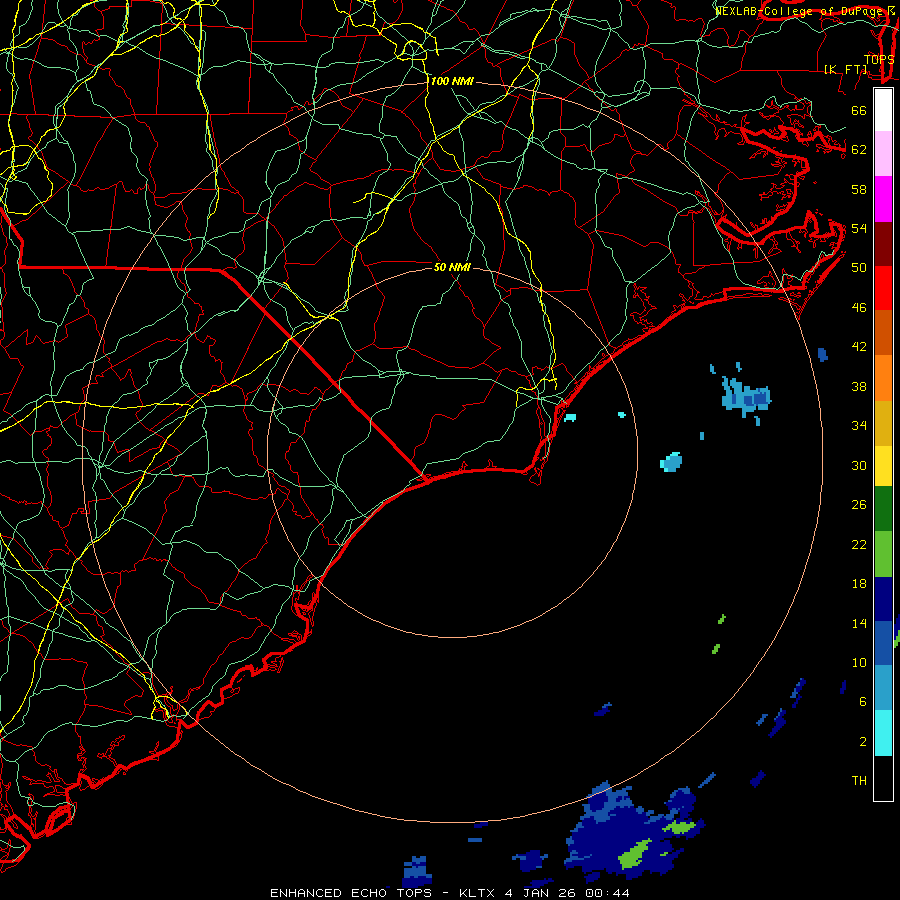Click the '100 NMI' range ring label
The image size is (900, 900).
(452, 82)
